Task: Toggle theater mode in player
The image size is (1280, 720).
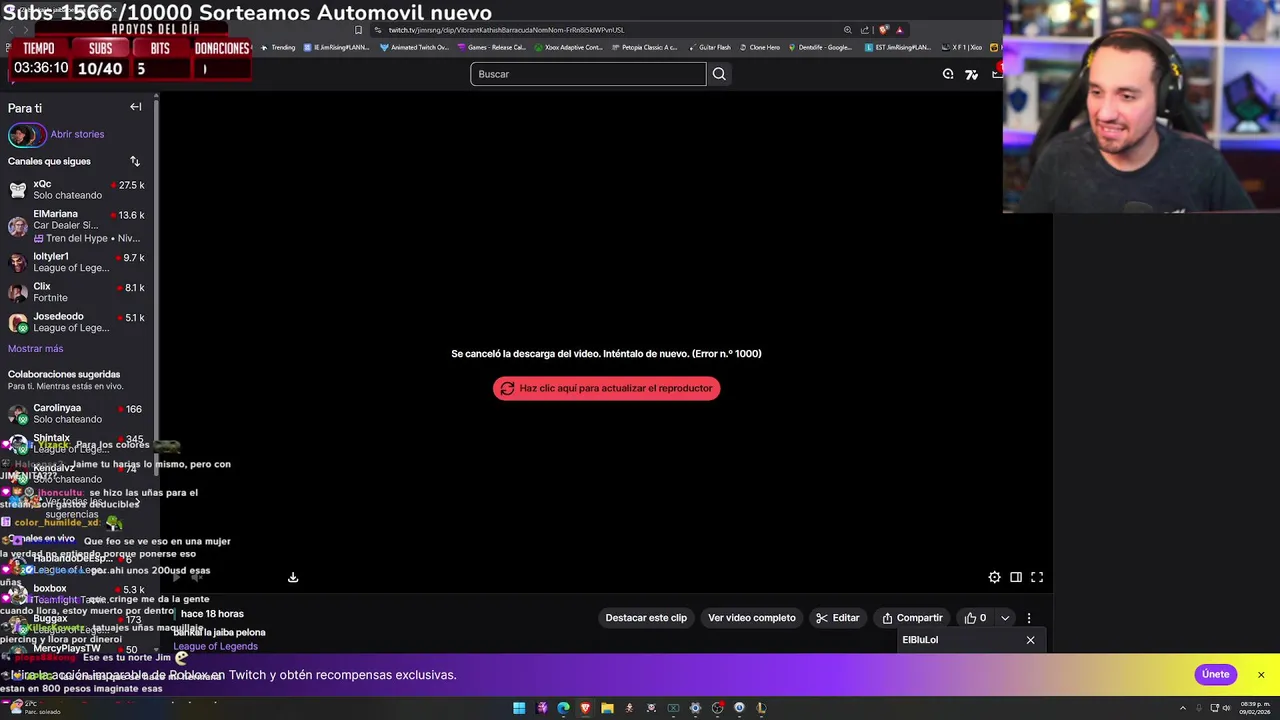Action: pyautogui.click(x=1016, y=577)
